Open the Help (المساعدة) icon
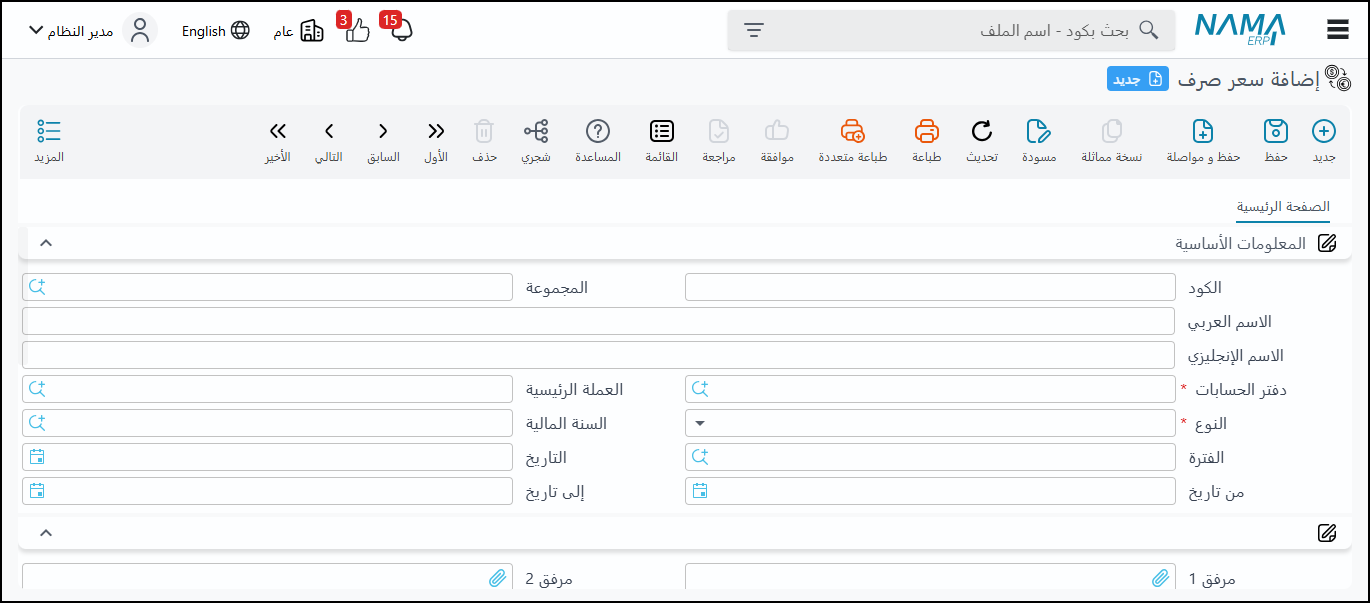The height and width of the screenshot is (603, 1370). (x=598, y=132)
